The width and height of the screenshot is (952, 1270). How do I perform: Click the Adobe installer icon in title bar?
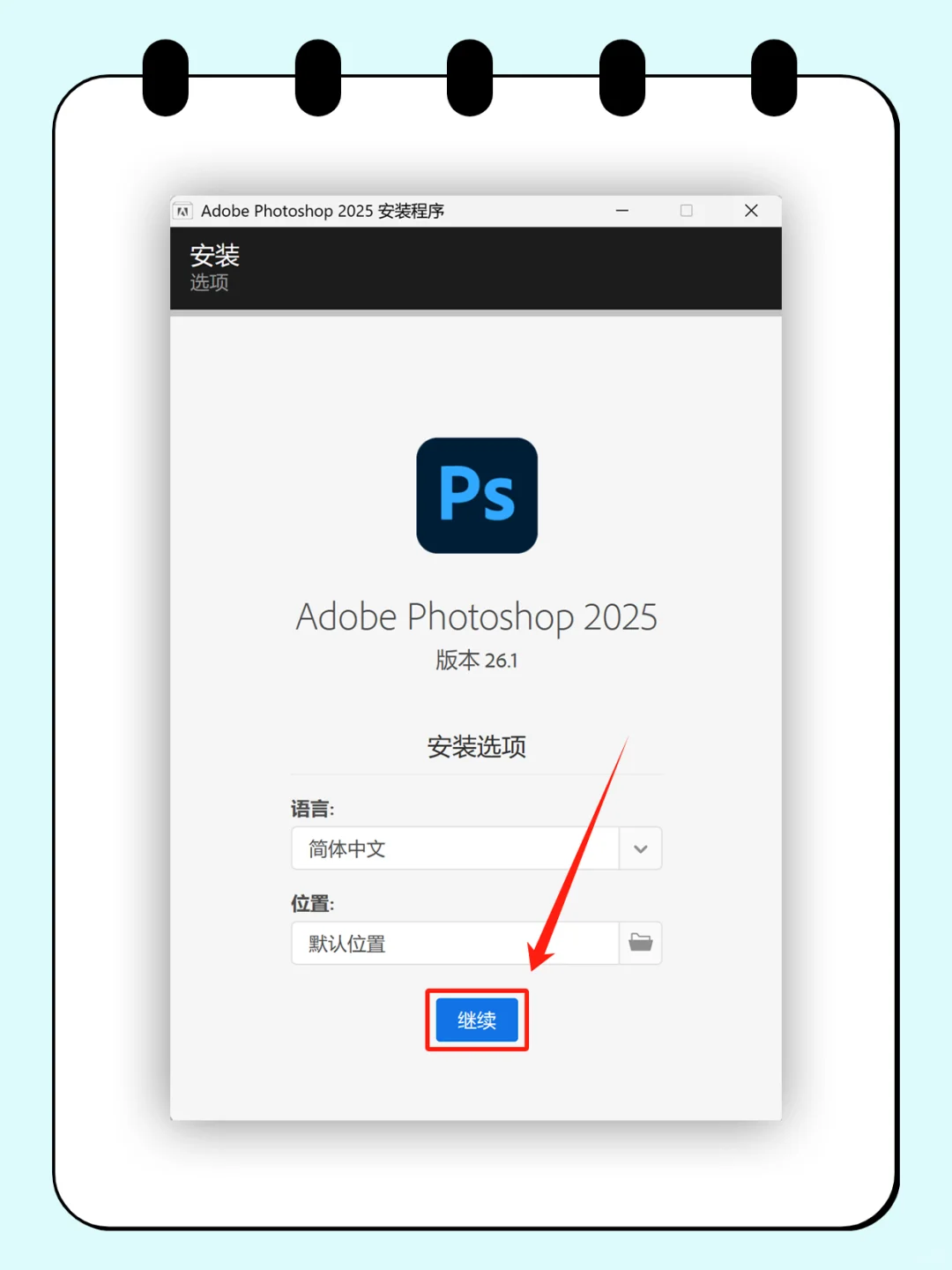182,211
